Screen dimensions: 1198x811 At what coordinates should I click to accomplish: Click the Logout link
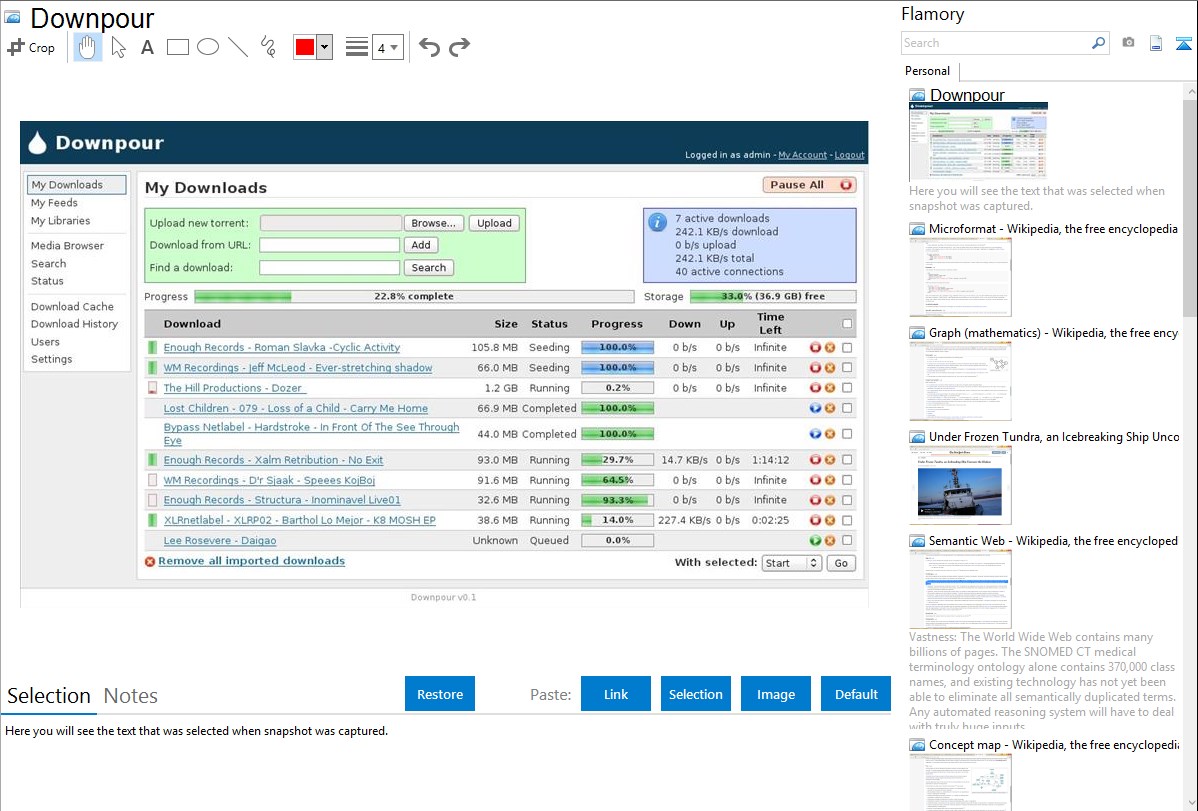tap(850, 155)
